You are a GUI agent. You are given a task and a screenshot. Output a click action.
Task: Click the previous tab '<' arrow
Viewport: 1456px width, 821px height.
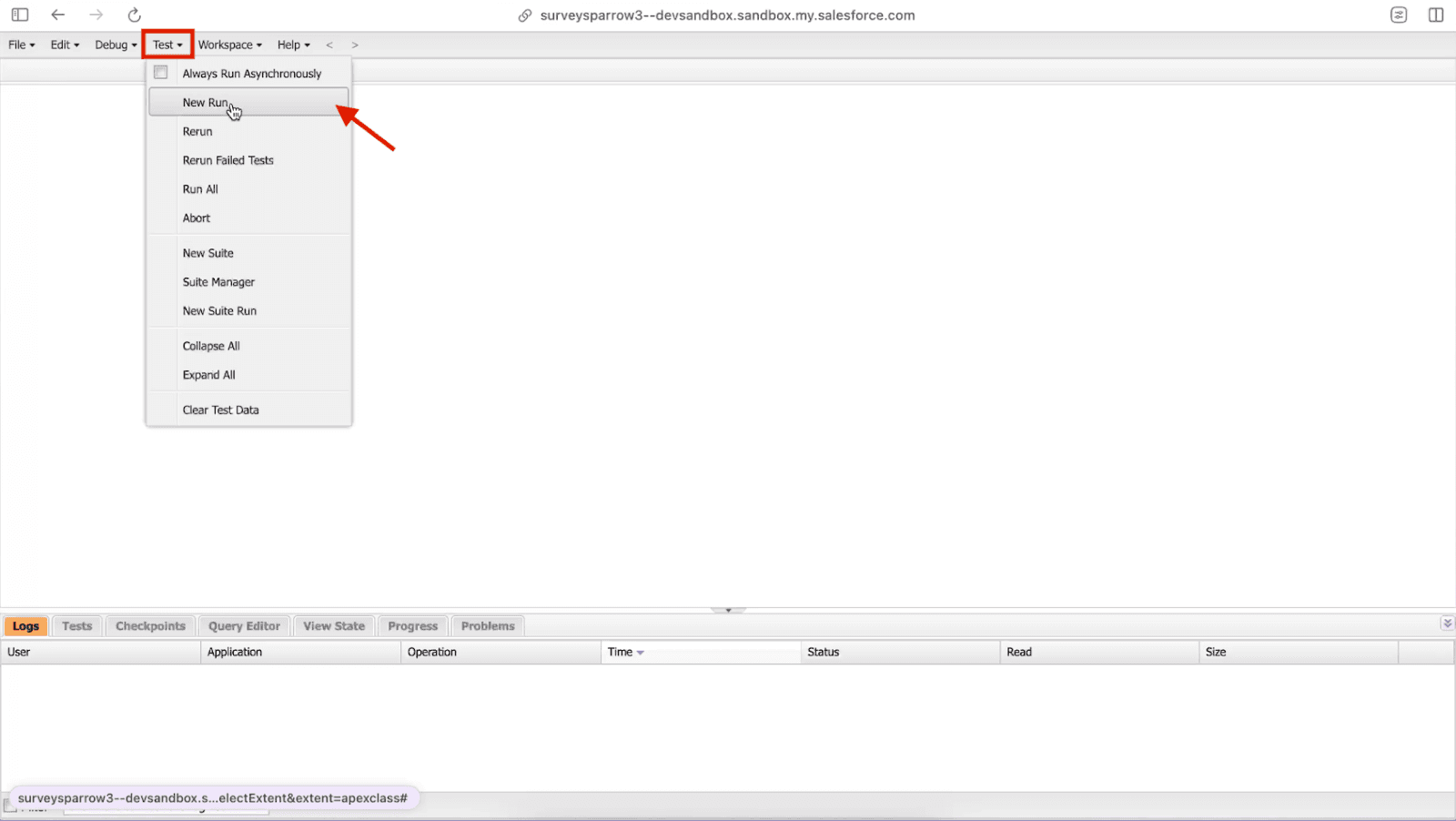click(329, 45)
